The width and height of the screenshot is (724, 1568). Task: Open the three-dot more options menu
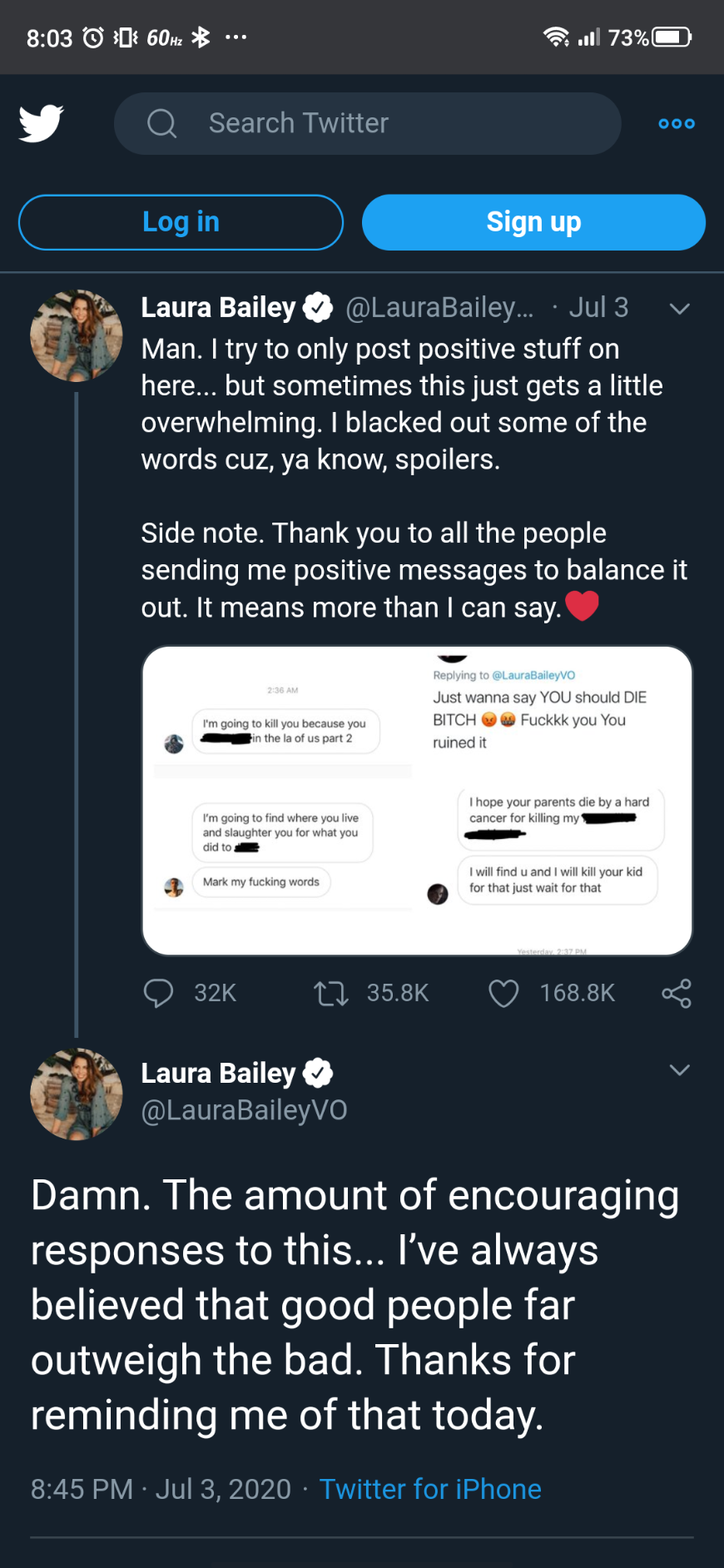676,123
